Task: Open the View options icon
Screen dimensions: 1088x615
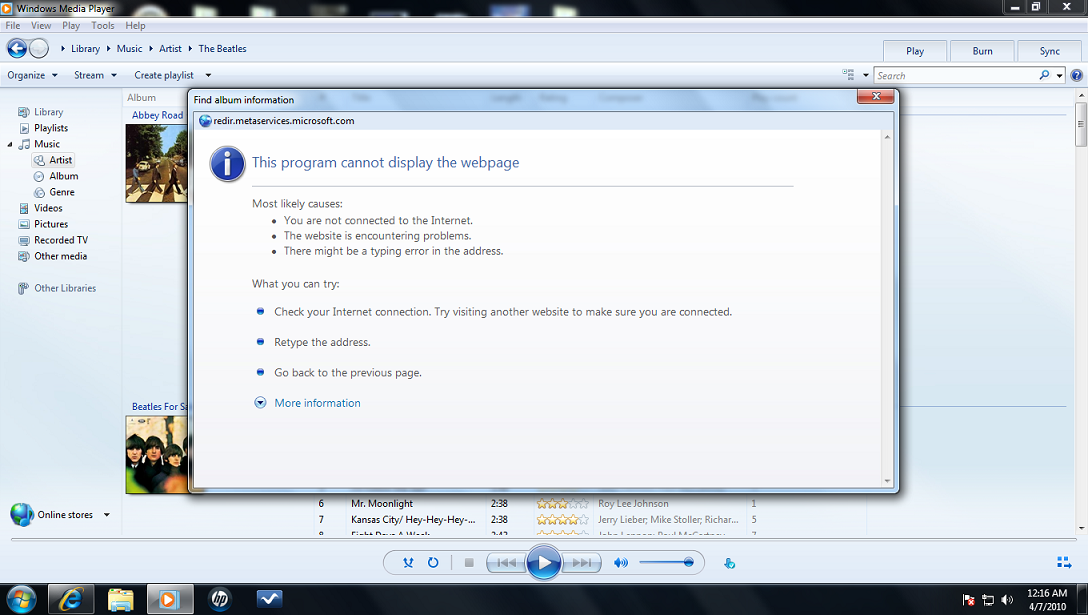Action: click(x=848, y=75)
